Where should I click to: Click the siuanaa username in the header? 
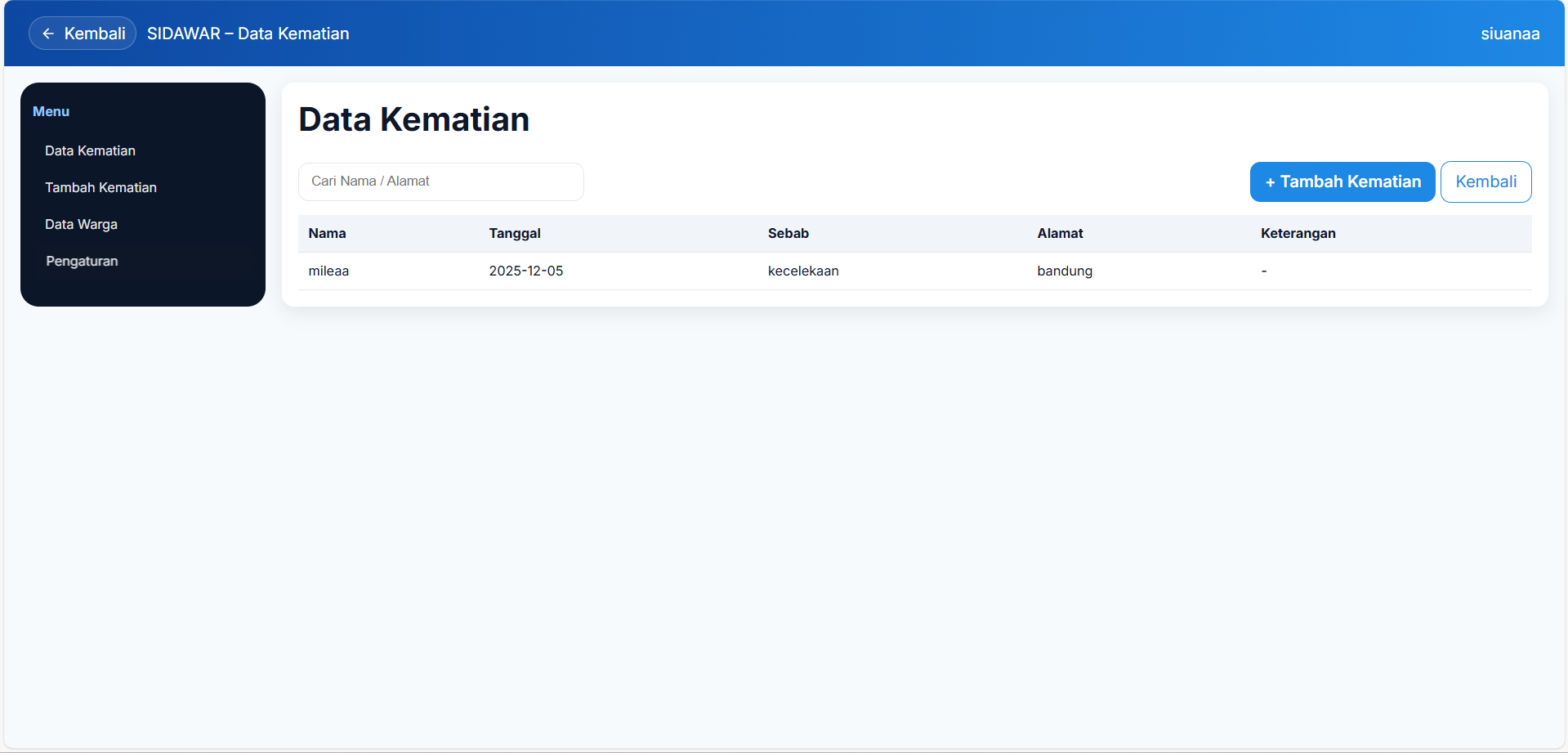pos(1509,34)
